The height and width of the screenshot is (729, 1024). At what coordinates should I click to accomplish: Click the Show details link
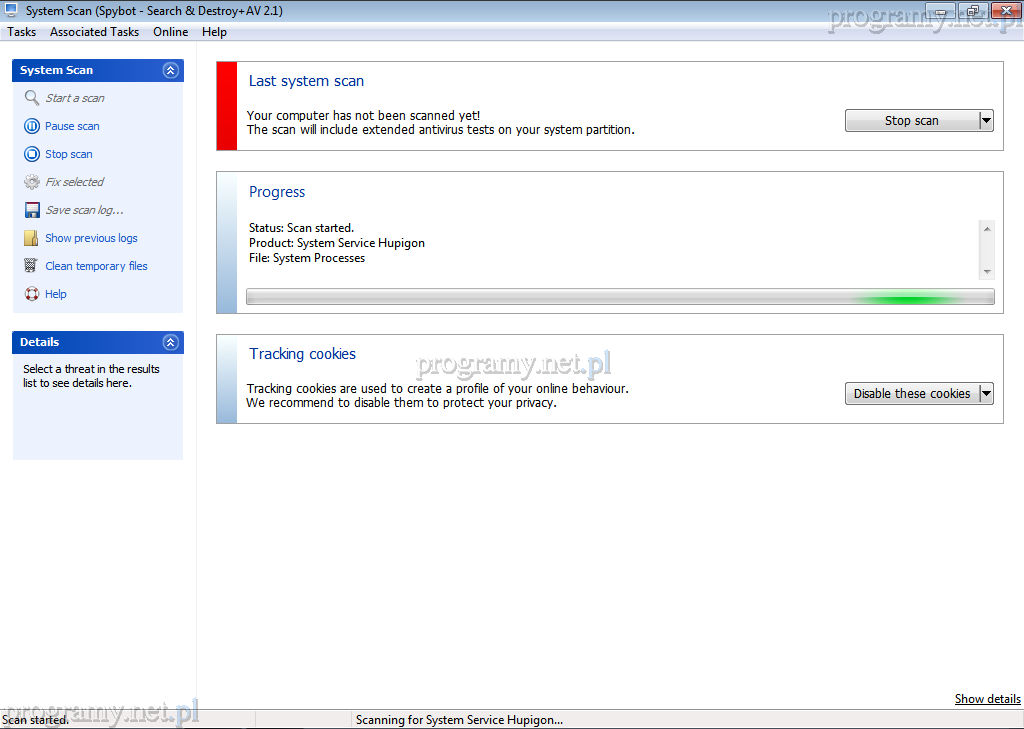click(x=987, y=699)
